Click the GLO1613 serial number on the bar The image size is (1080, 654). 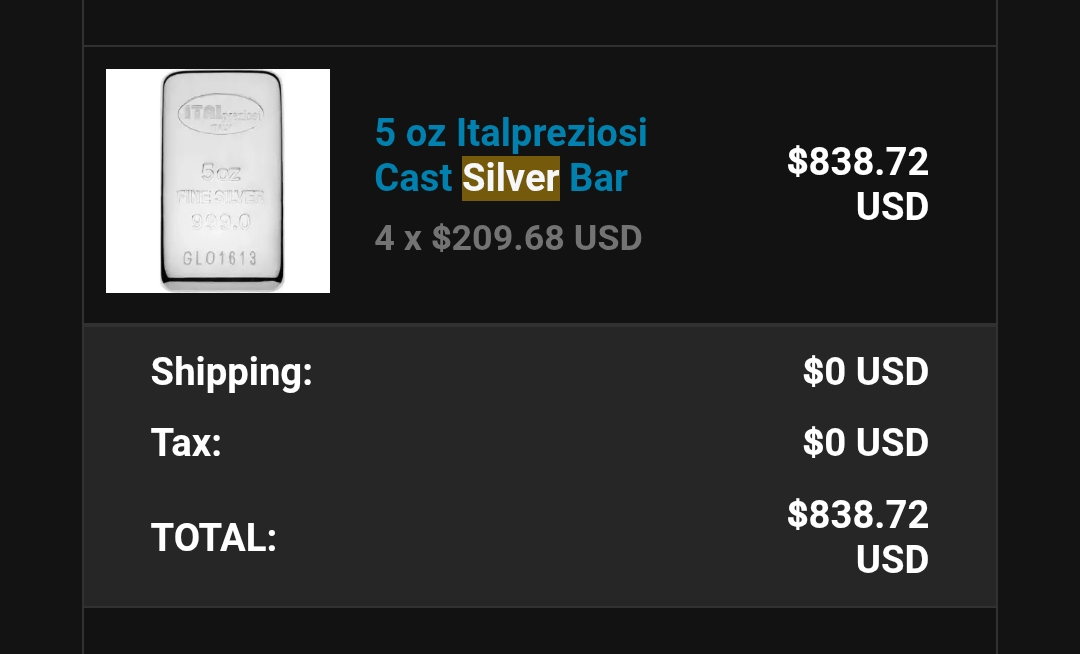click(x=220, y=258)
